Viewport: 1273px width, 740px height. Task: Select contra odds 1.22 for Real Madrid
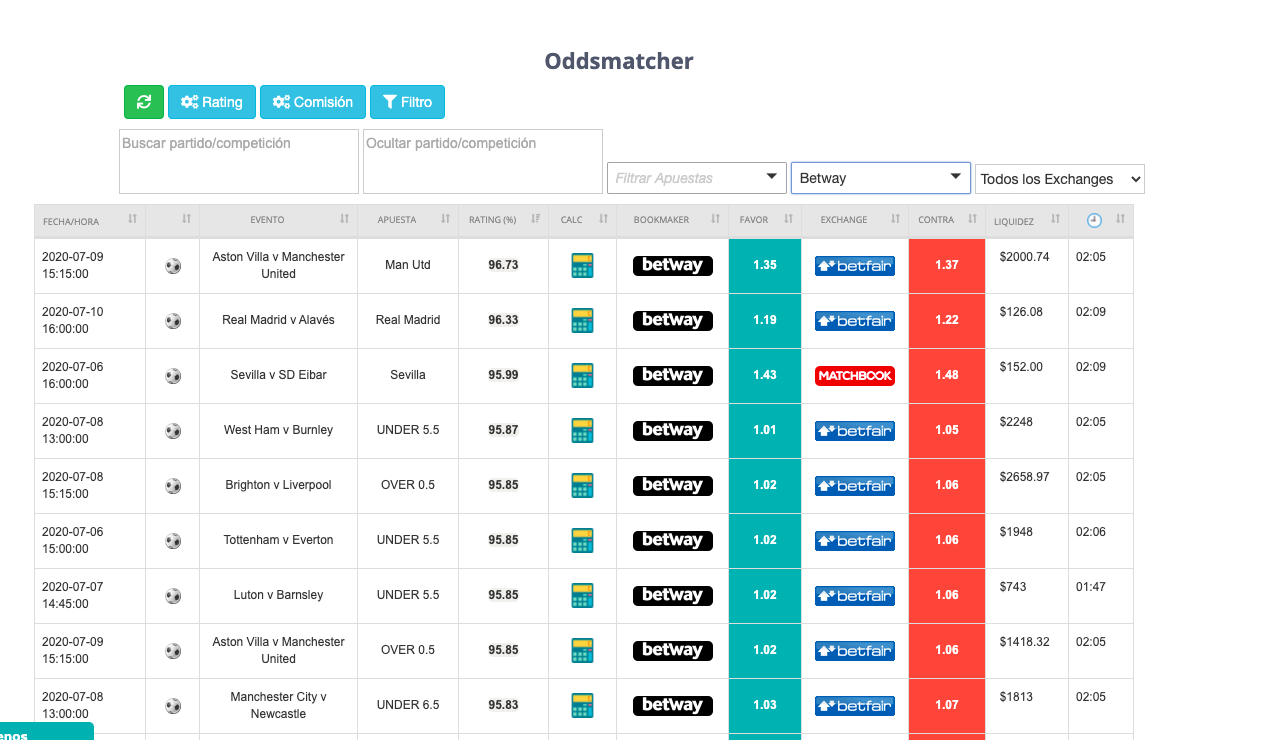(x=947, y=321)
